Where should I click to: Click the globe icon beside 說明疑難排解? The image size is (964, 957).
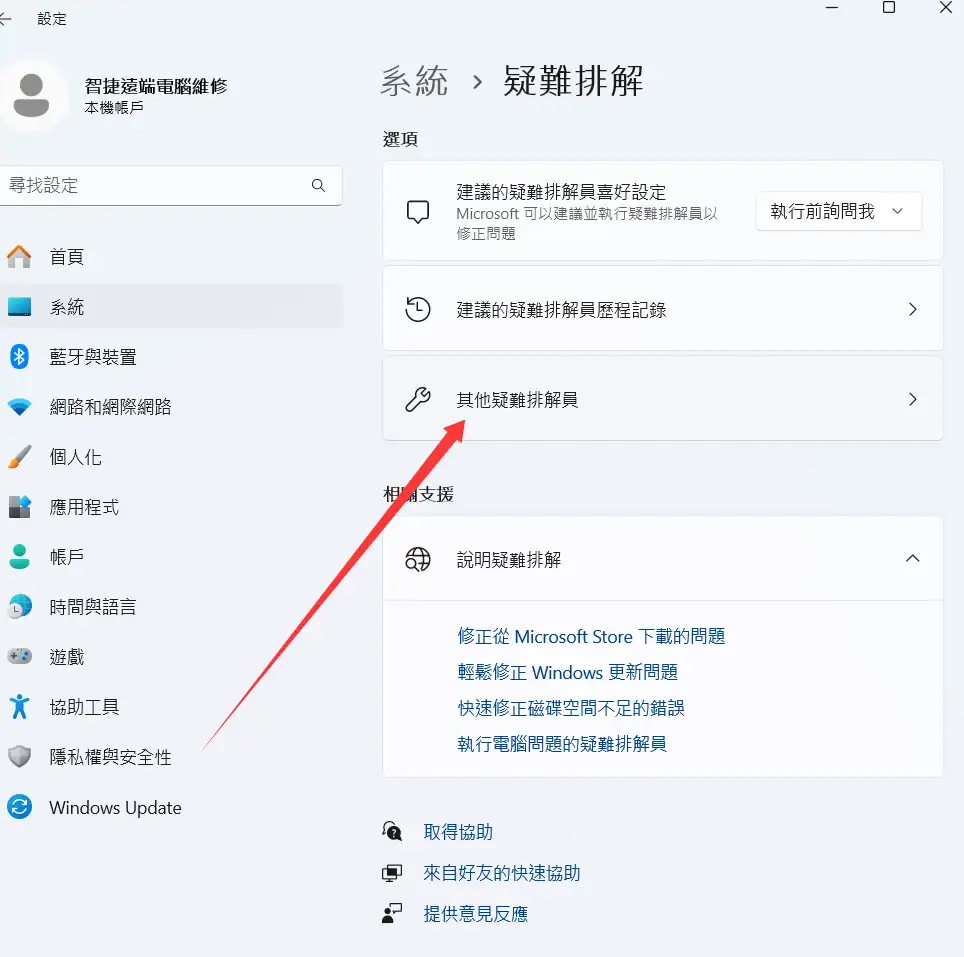pyautogui.click(x=418, y=559)
